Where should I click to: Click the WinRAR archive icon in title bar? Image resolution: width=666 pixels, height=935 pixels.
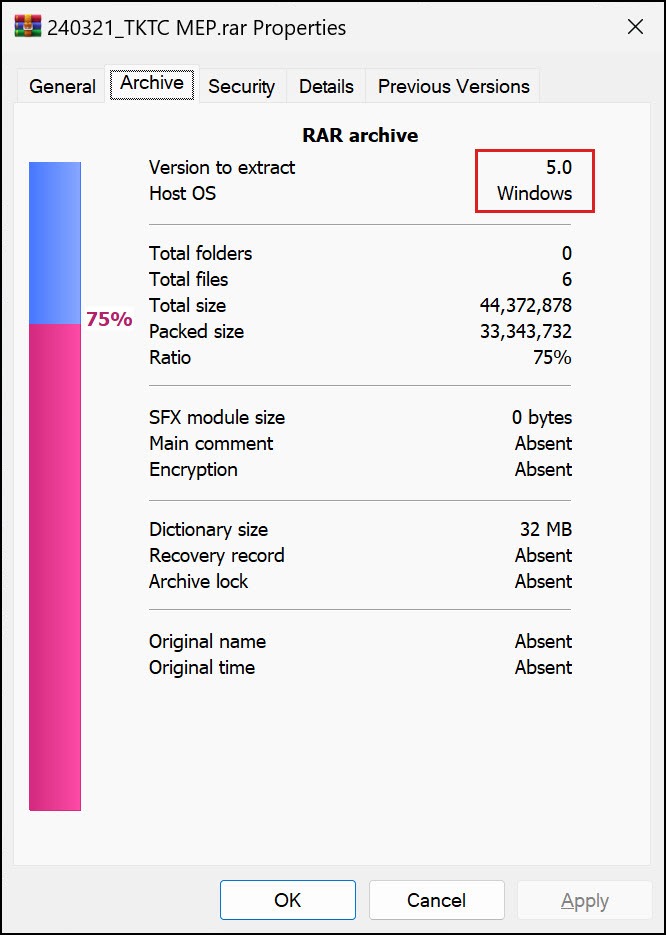coord(27,27)
